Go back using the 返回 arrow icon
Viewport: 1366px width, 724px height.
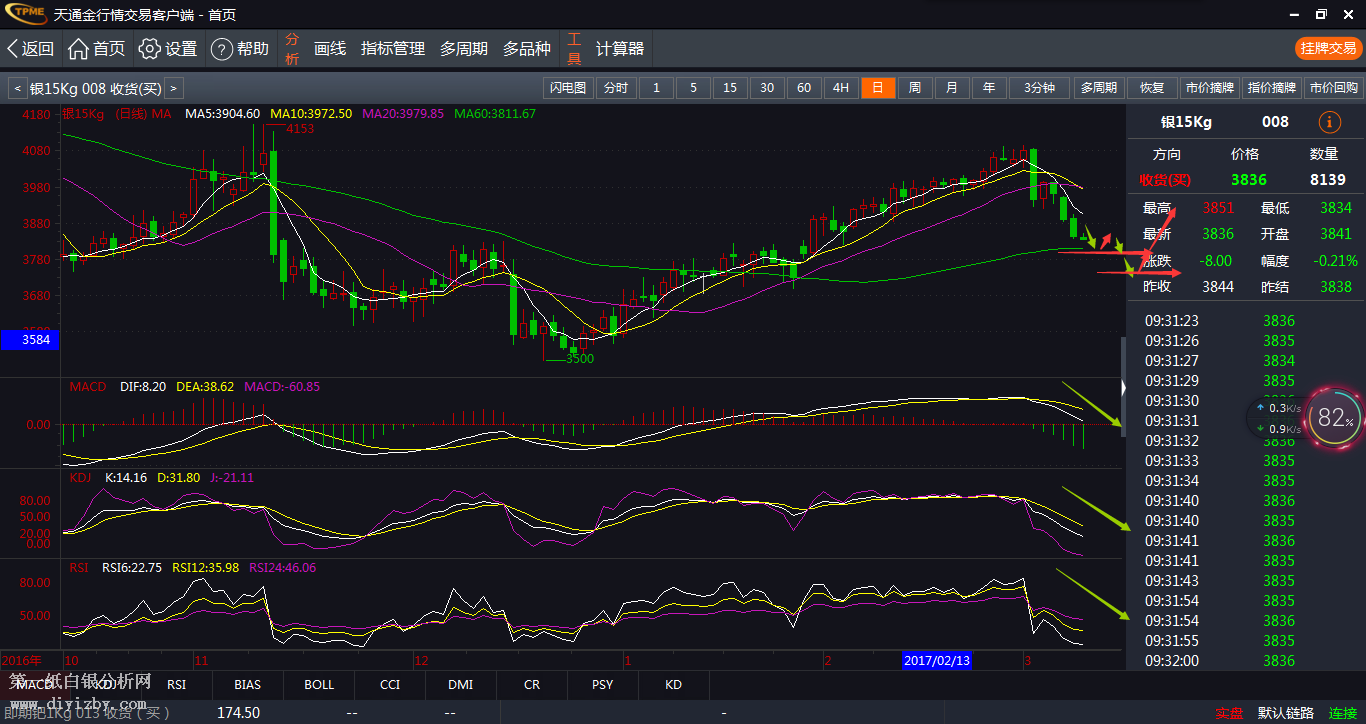coord(13,48)
